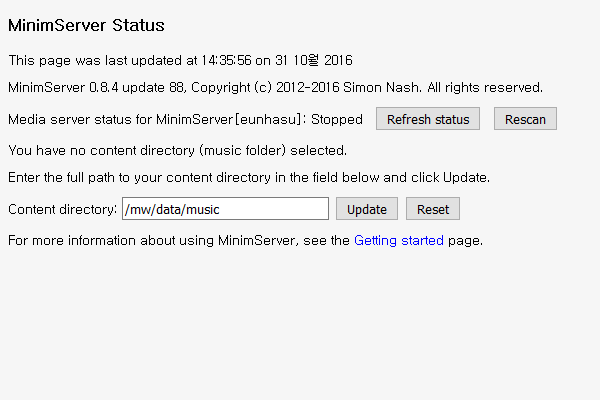Click the Media server status for label
600x400 pixels.
[x=80, y=120]
